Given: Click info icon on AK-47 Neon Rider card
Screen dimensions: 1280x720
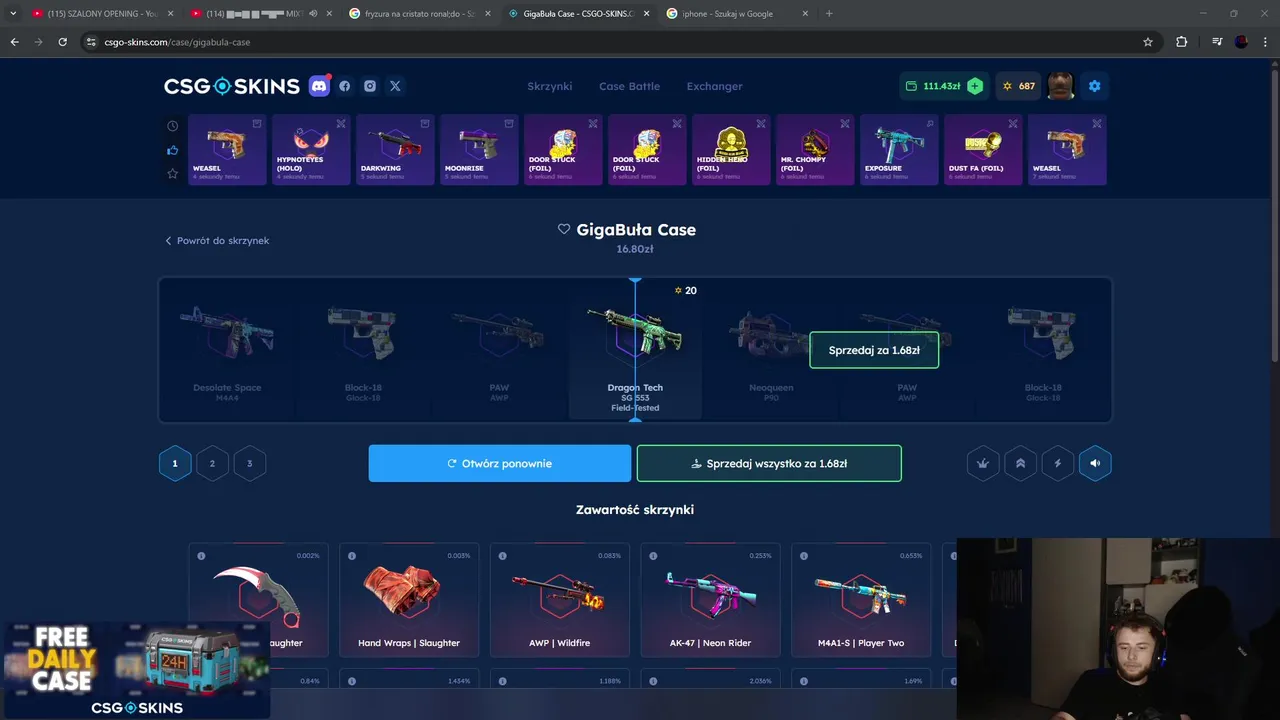Looking at the screenshot, I should (654, 556).
